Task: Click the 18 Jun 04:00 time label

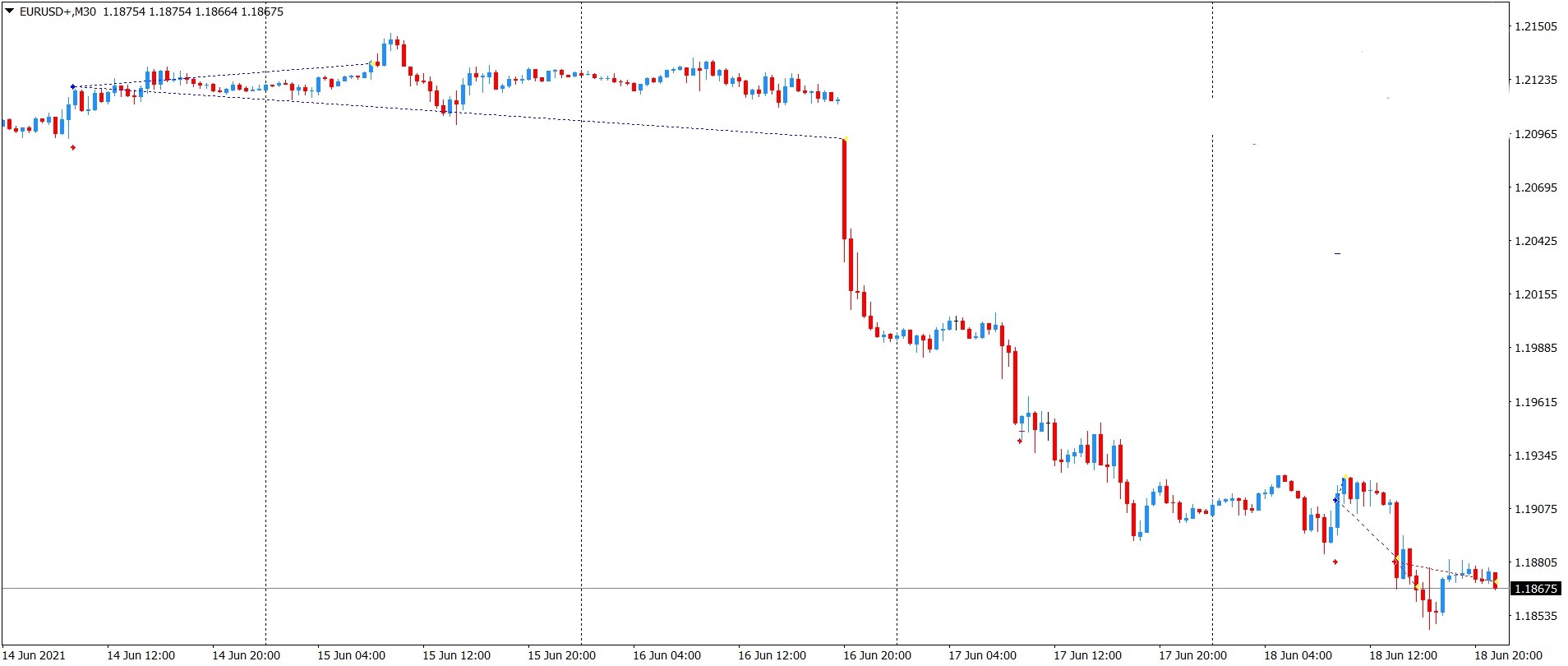Action: (1298, 655)
